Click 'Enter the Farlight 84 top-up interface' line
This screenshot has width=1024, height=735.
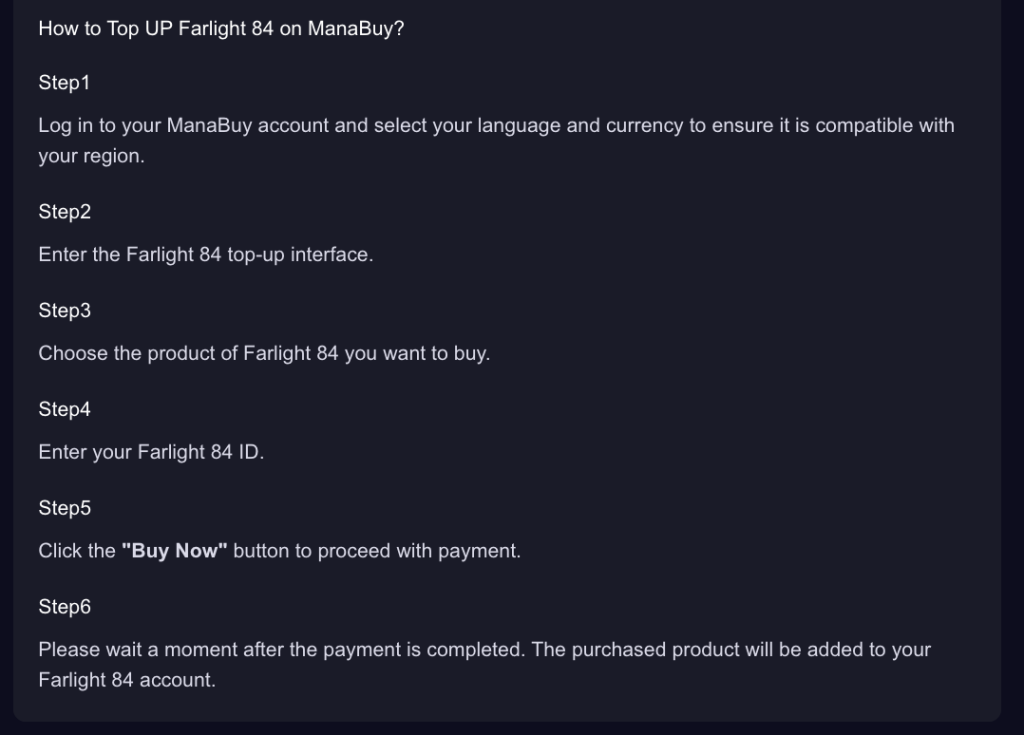(206, 255)
